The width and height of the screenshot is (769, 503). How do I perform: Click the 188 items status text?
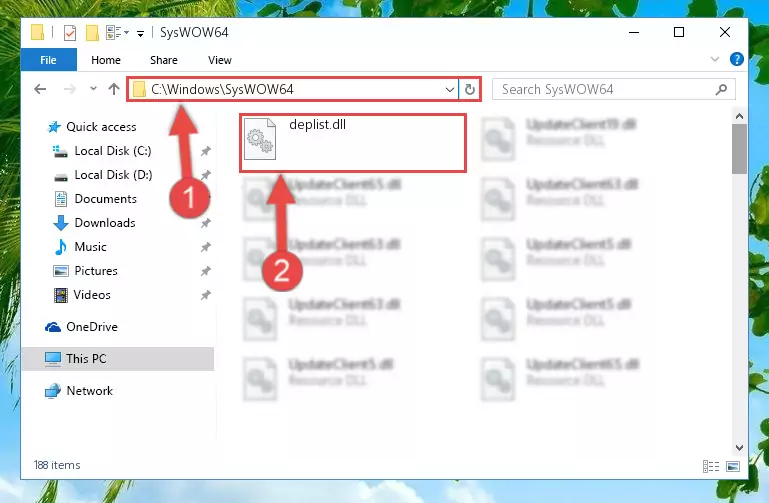[x=57, y=465]
